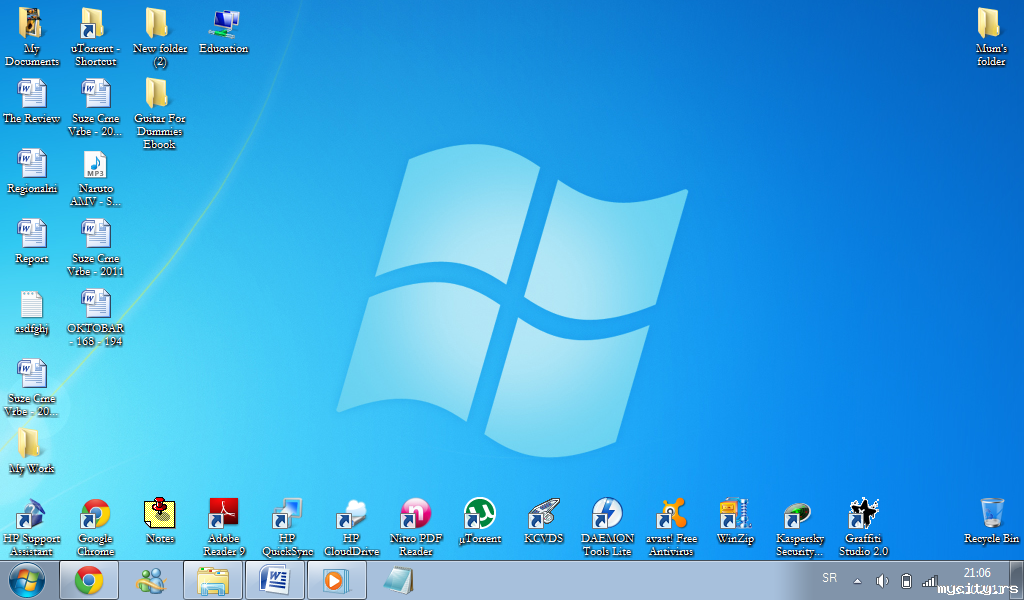Click the SR language indicator
Screen dimensions: 1024x600
(829, 578)
